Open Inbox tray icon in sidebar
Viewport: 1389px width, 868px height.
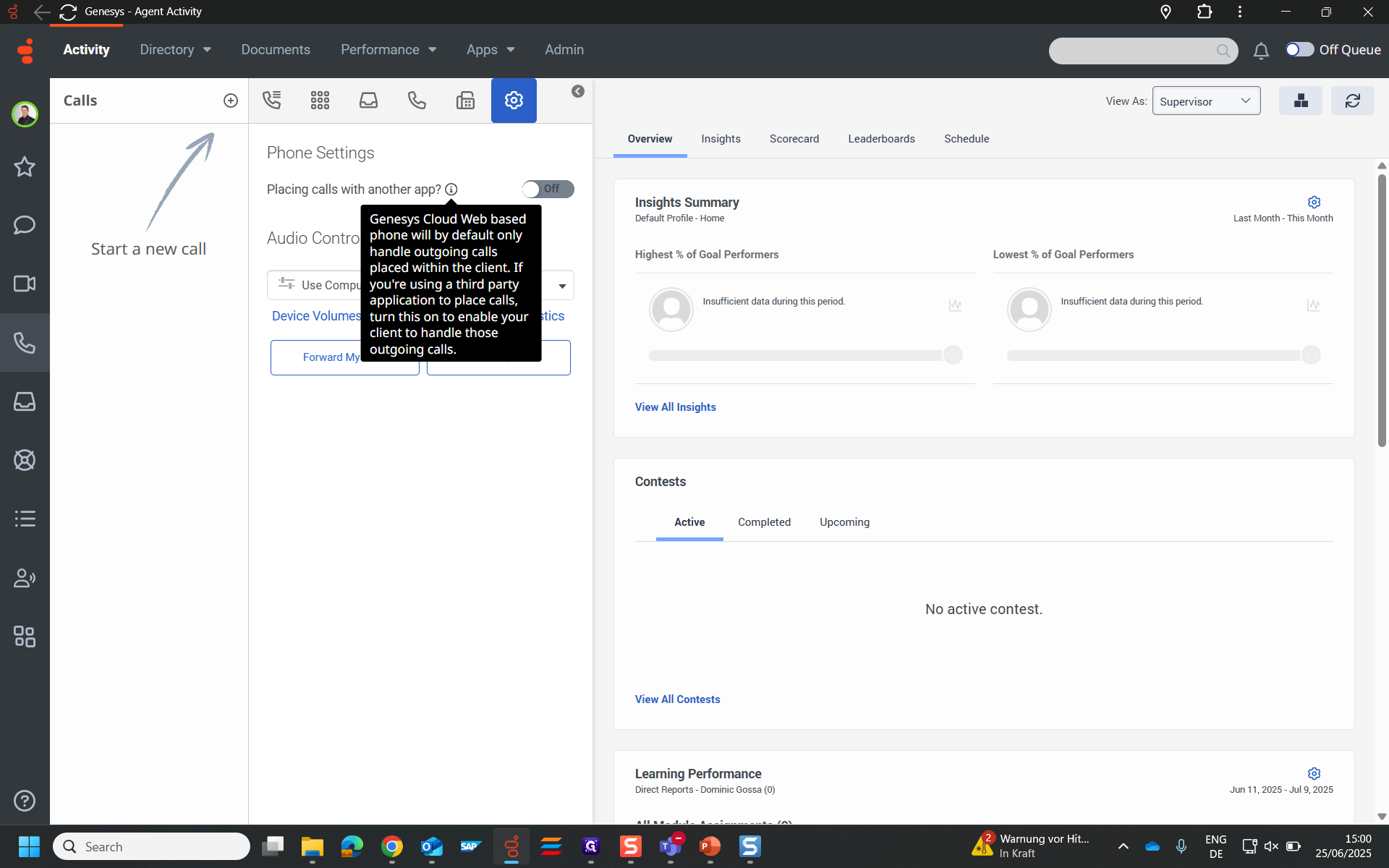pos(25,401)
